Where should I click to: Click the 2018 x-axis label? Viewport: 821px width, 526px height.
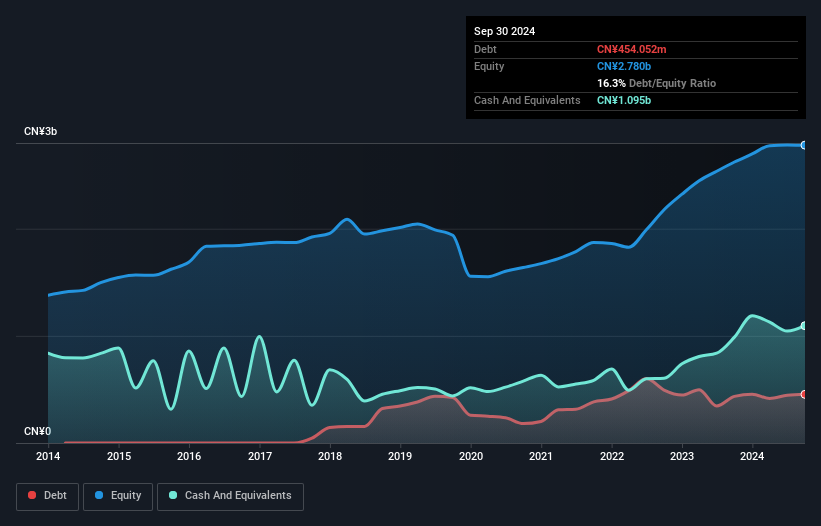pos(330,456)
